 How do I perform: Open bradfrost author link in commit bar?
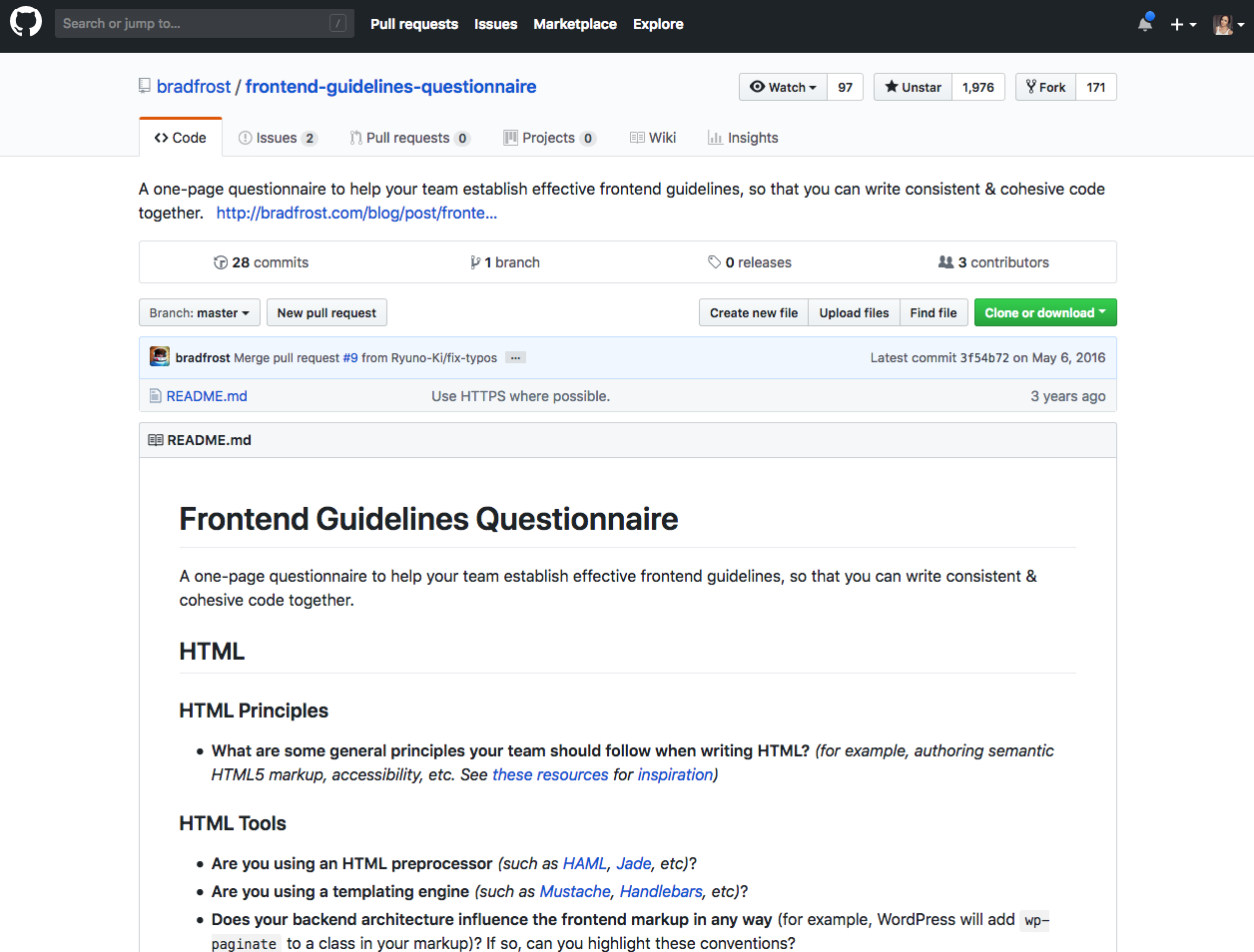pyautogui.click(x=203, y=357)
